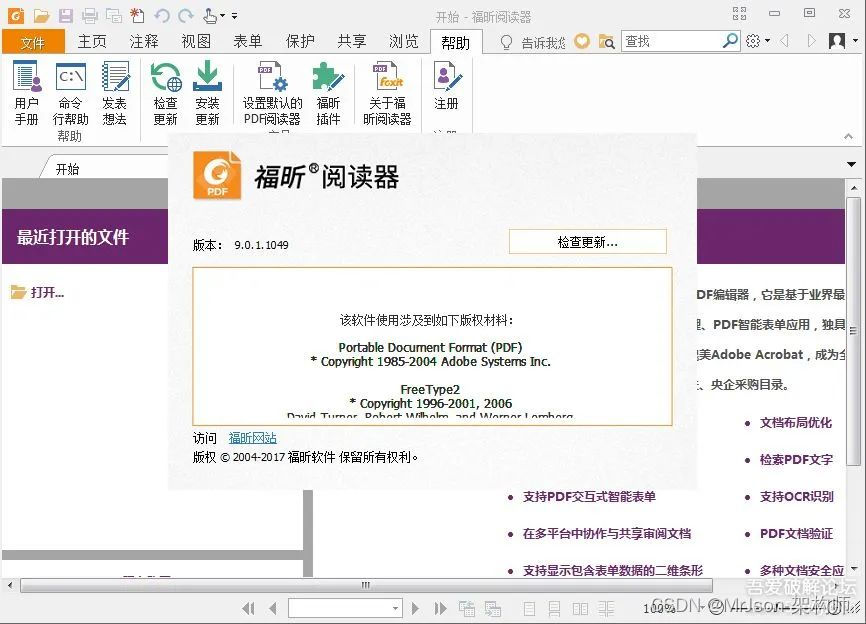Click 文档布局优化 feature link
Screen dimensions: 866x624
[x=795, y=423]
